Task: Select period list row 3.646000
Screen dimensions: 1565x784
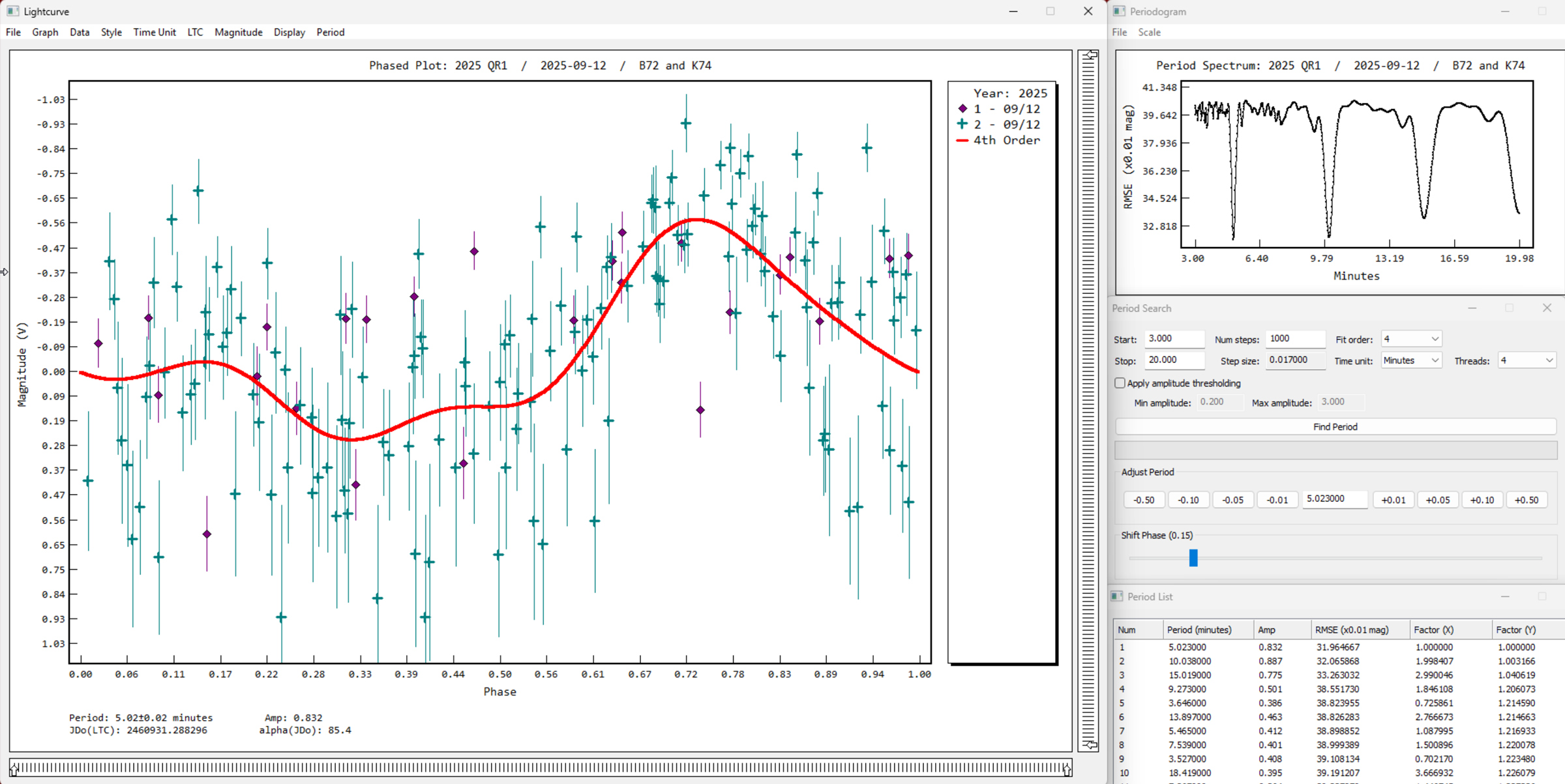Action: [1339, 703]
